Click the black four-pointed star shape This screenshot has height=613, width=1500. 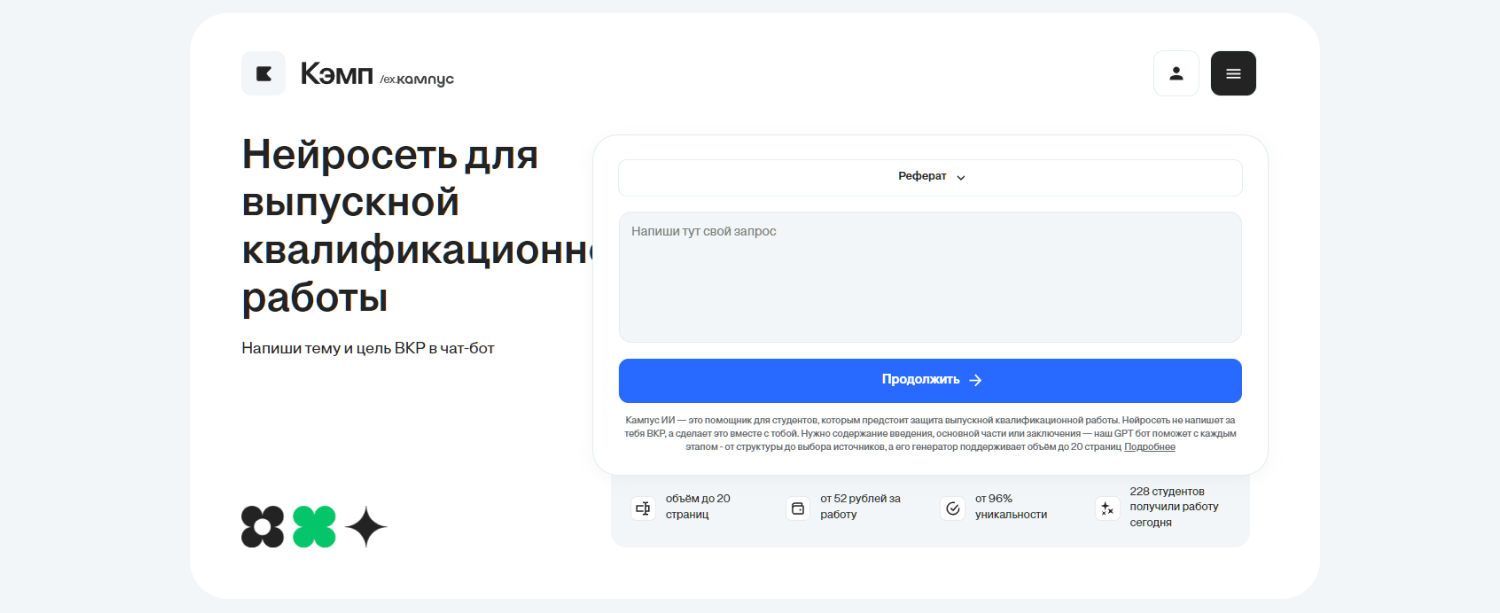pos(366,526)
